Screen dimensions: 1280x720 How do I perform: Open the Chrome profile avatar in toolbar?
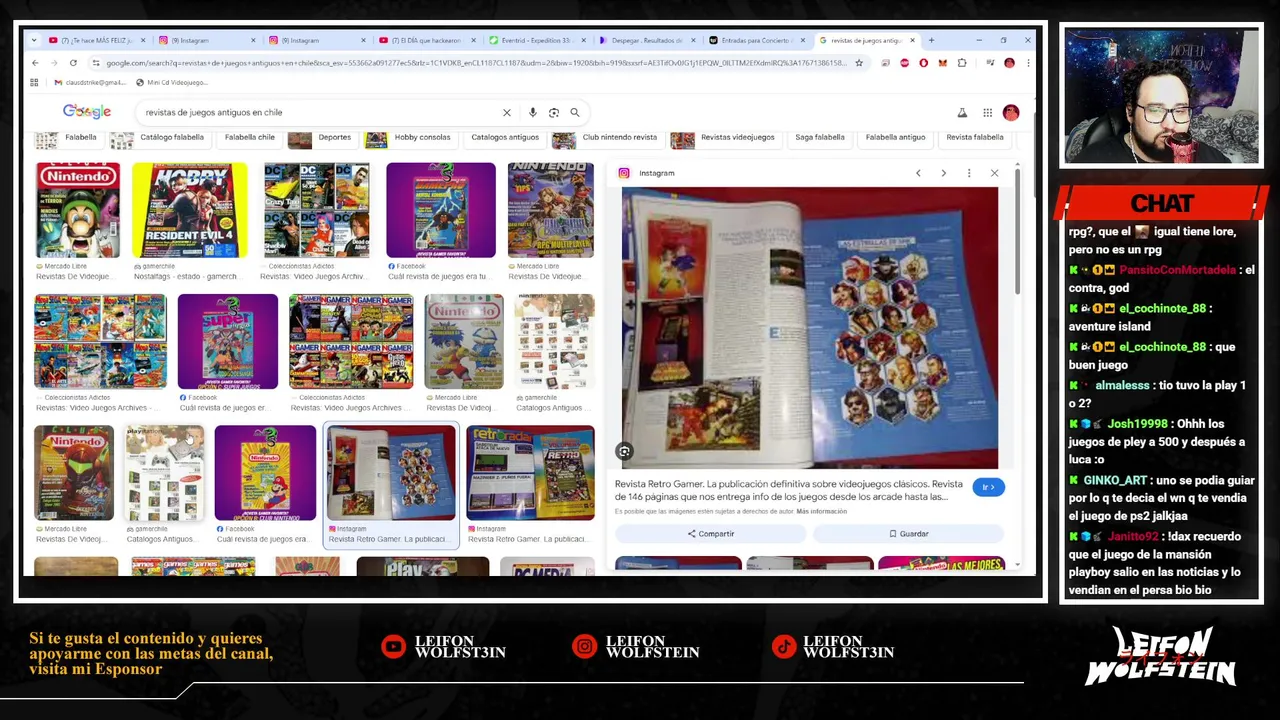1009,63
